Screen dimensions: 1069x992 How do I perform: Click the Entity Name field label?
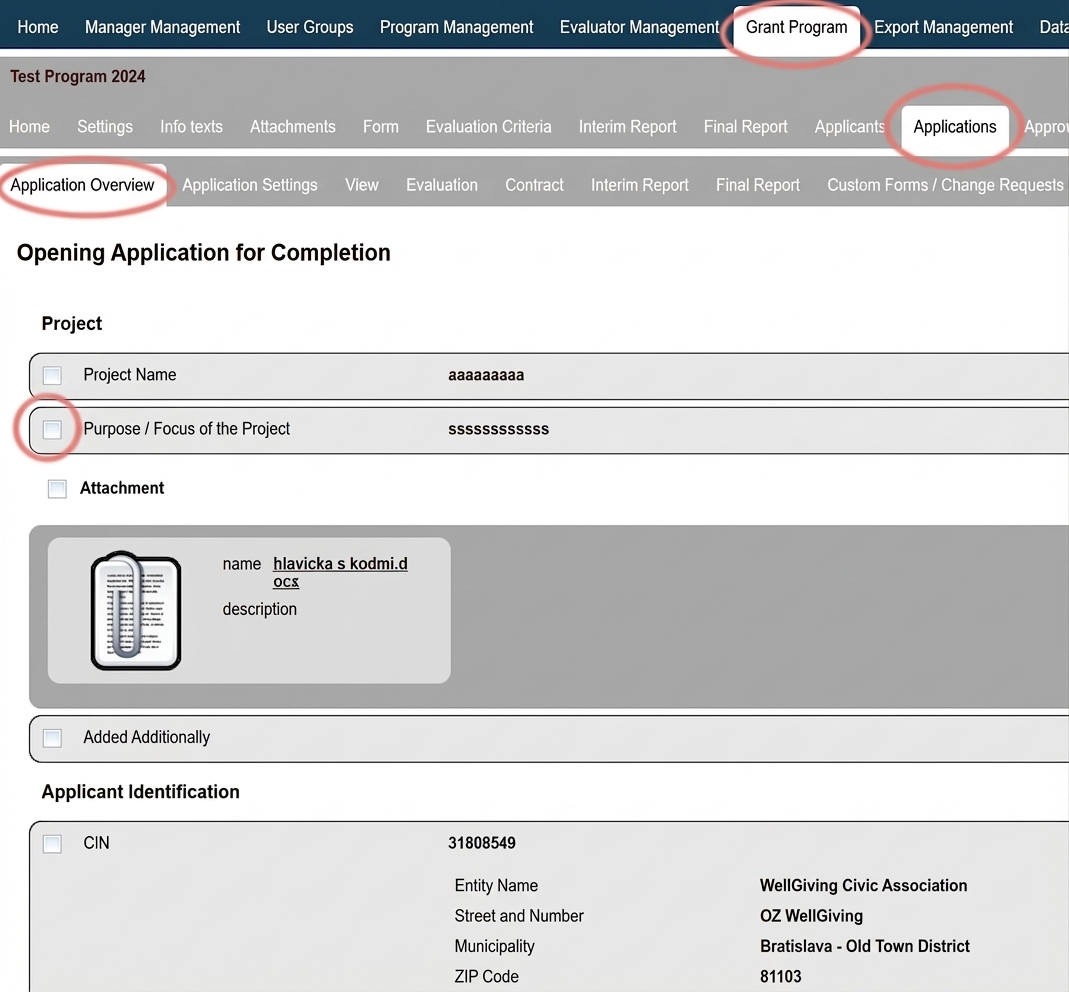[x=496, y=886]
